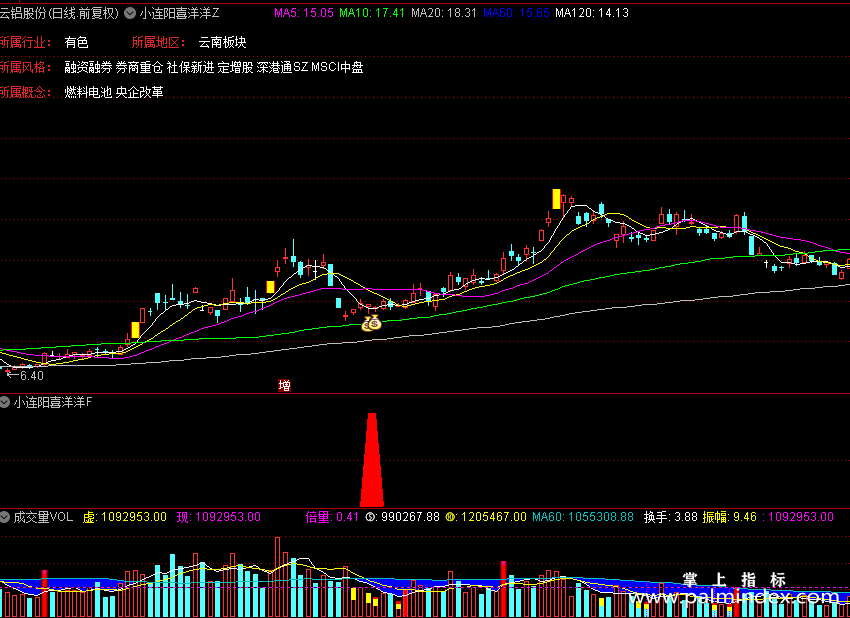
Task: Click the MA10: 17.41 value
Action: pyautogui.click(x=372, y=13)
